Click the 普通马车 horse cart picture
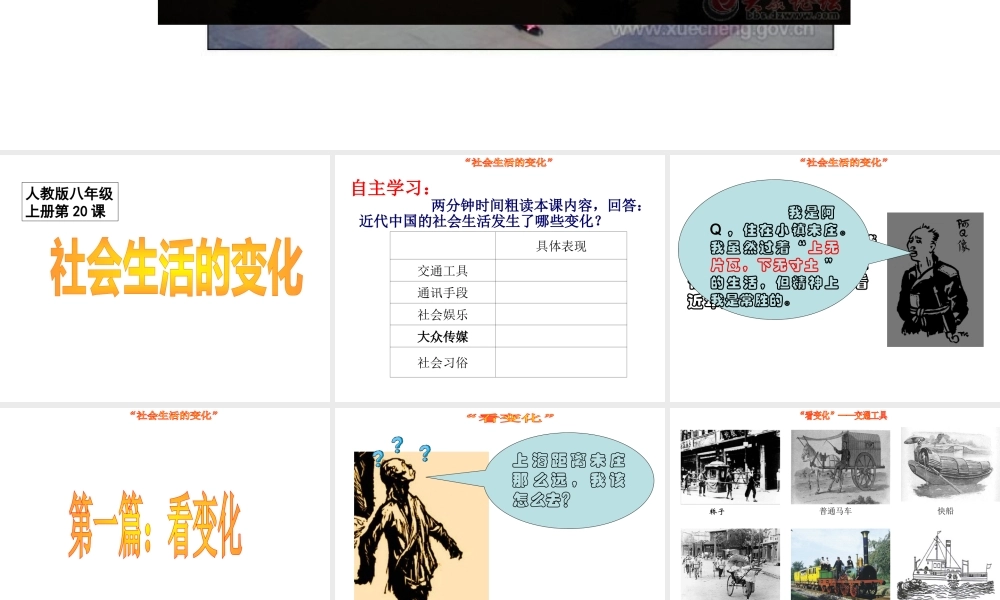This screenshot has width=1000, height=600. [840, 467]
